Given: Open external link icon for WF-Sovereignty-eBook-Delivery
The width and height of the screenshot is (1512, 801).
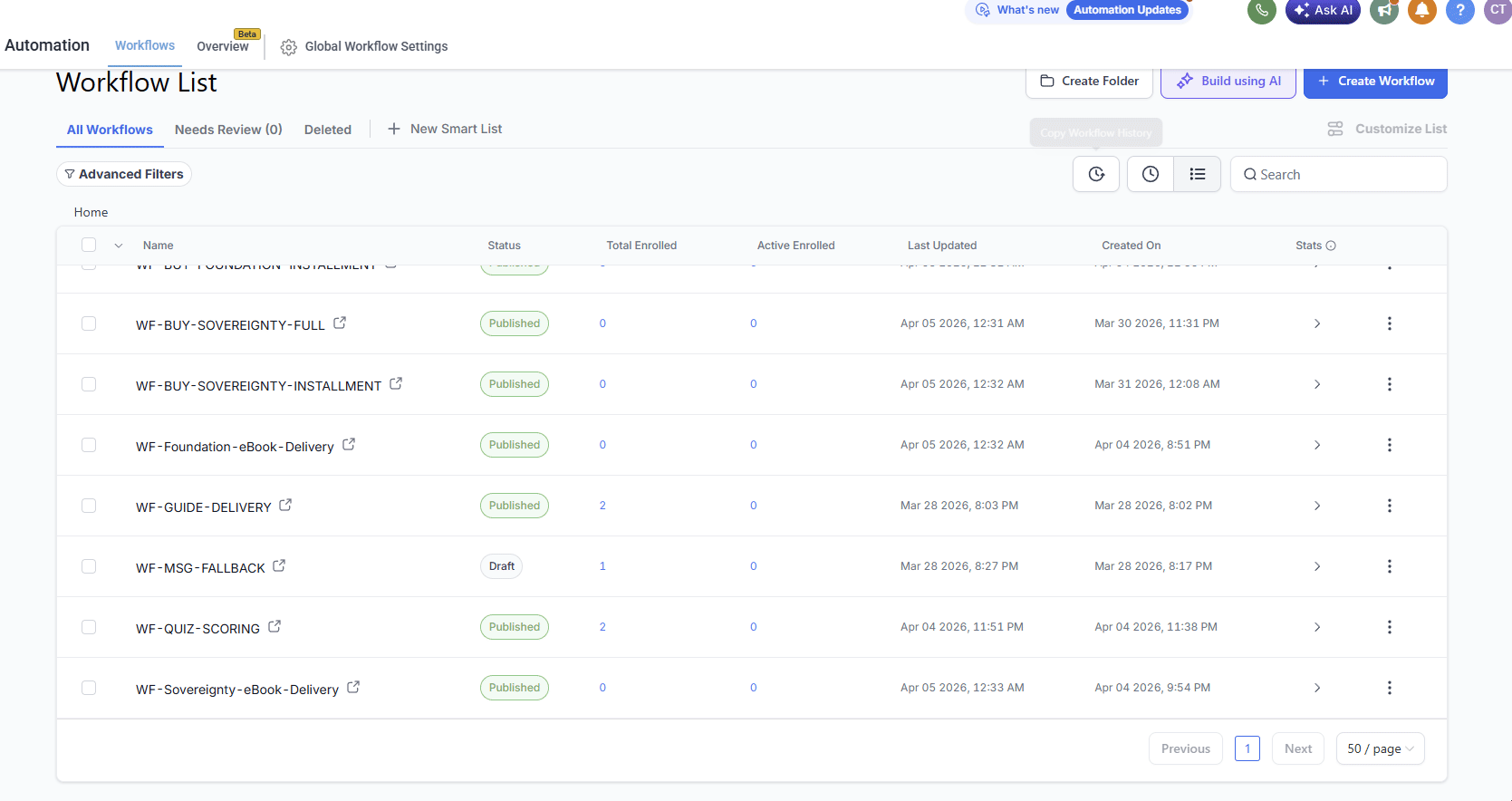Looking at the screenshot, I should coord(353,687).
